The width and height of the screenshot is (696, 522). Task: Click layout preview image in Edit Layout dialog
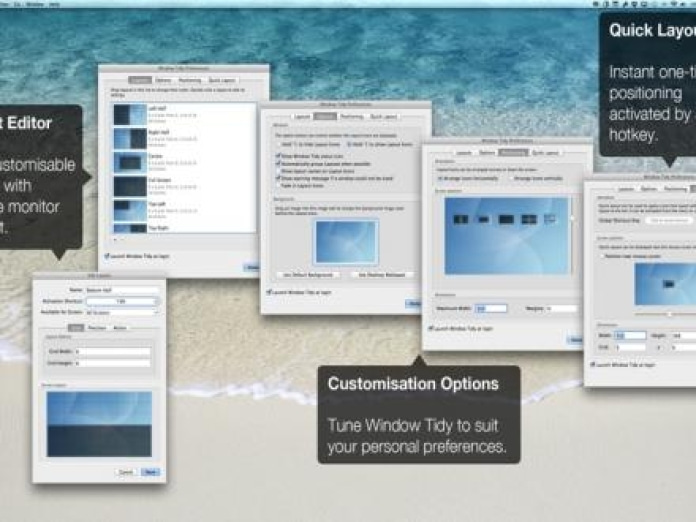99,424
